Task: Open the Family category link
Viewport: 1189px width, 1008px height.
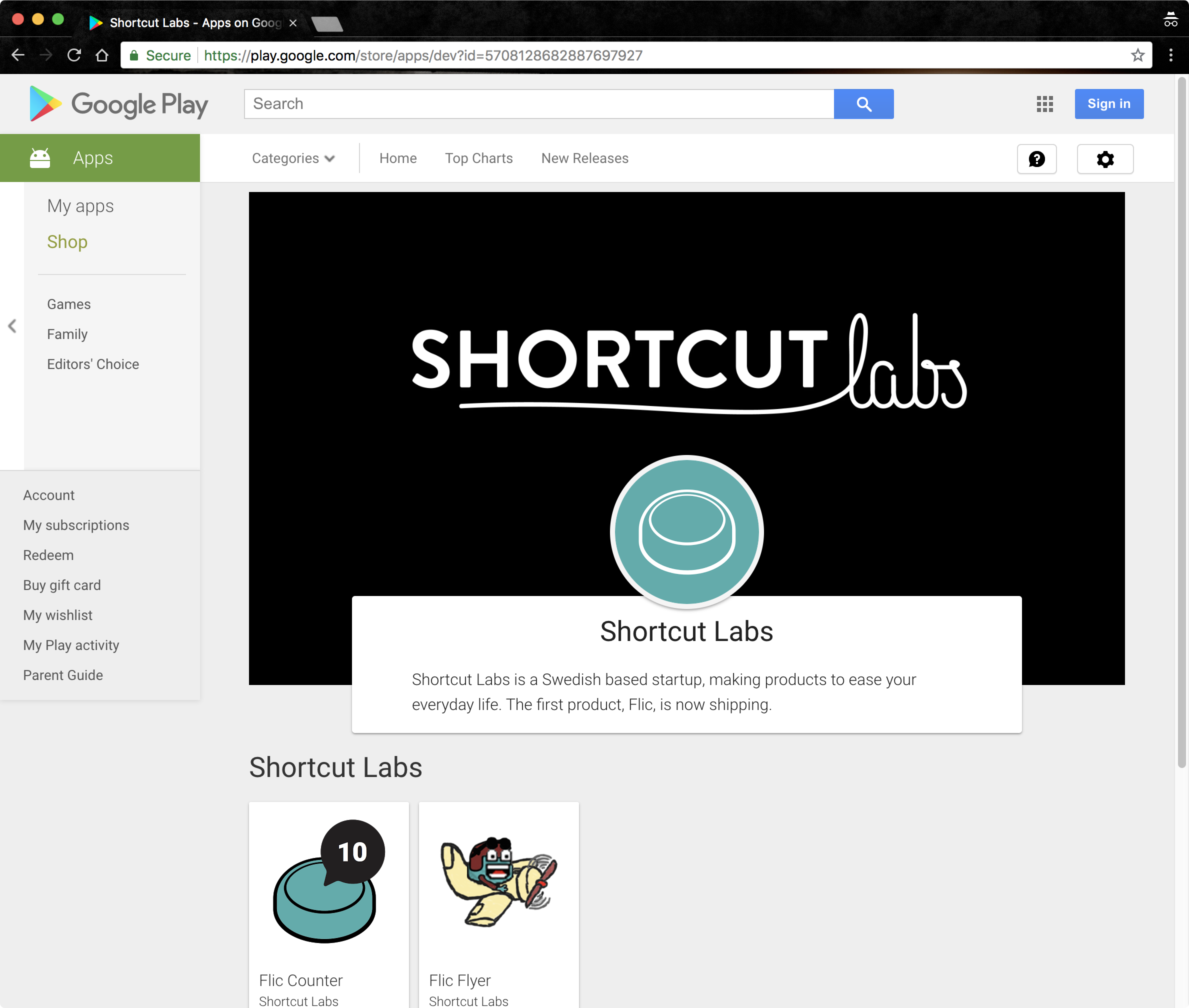Action: [67, 334]
